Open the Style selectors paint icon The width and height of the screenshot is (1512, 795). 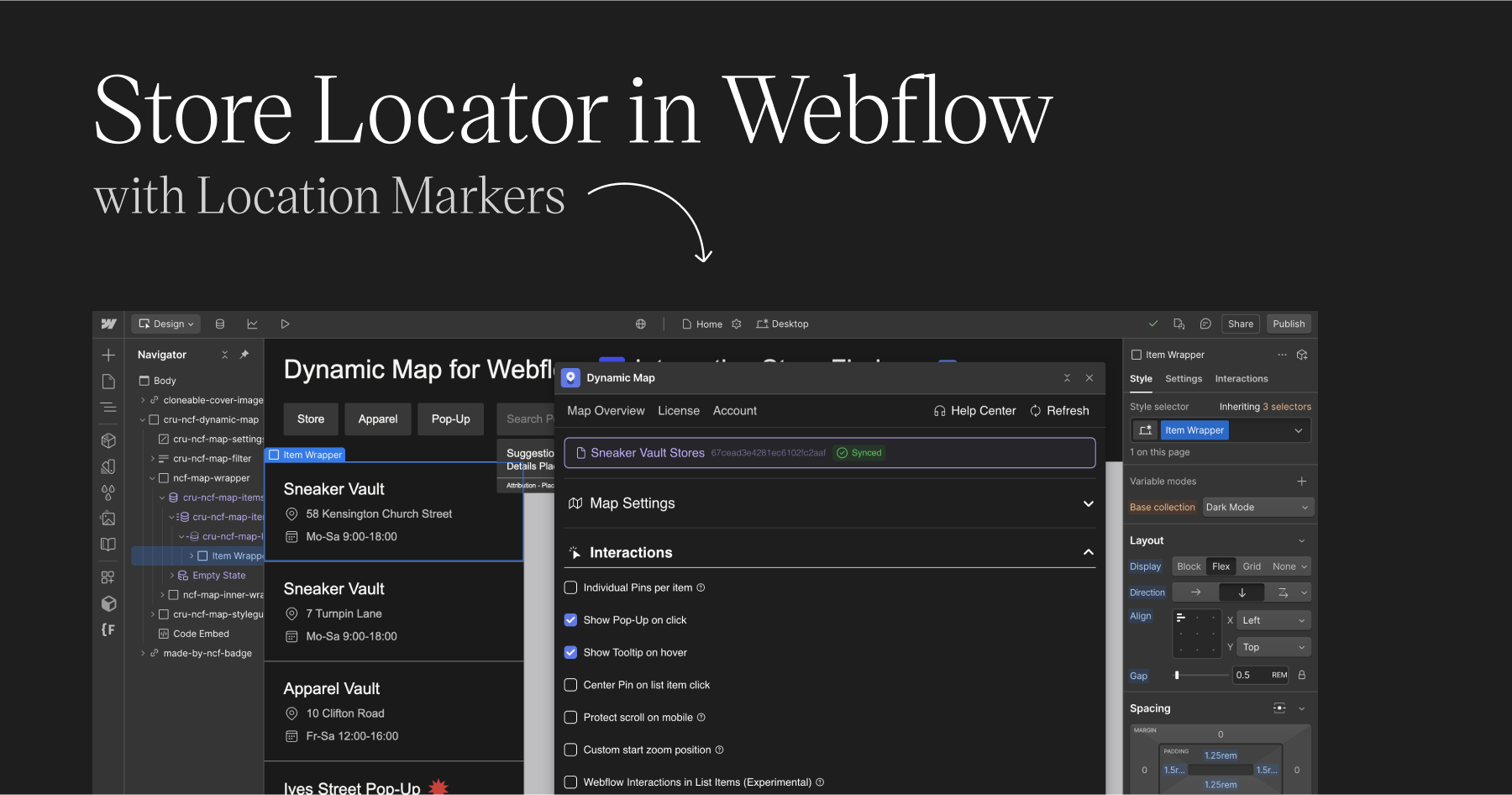point(108,466)
